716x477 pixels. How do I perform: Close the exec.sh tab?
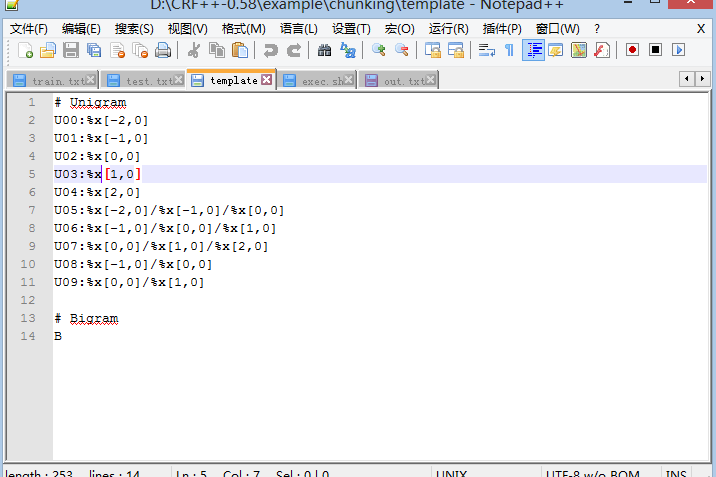349,80
